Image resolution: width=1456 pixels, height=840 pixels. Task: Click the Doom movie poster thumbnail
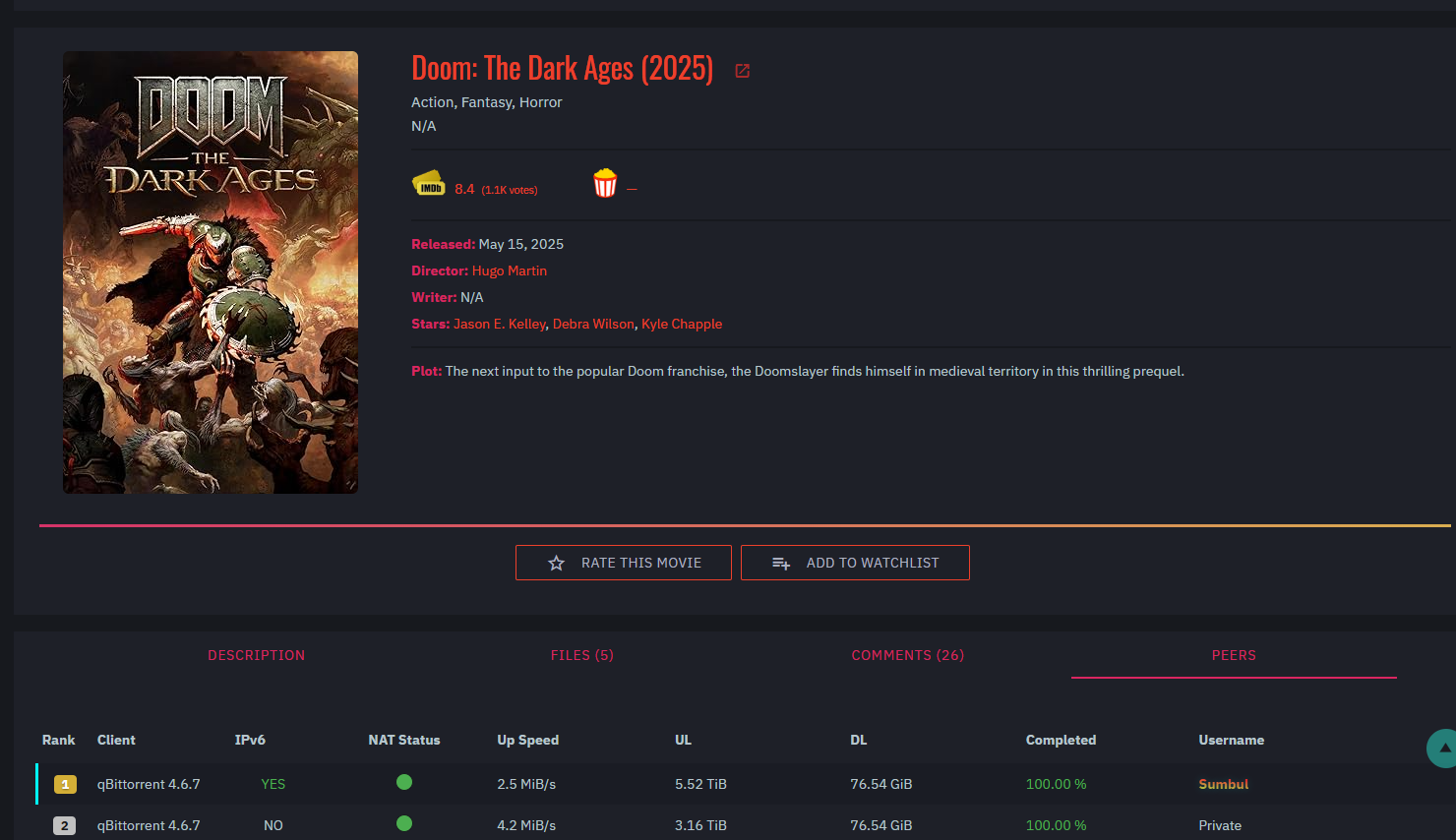[211, 272]
